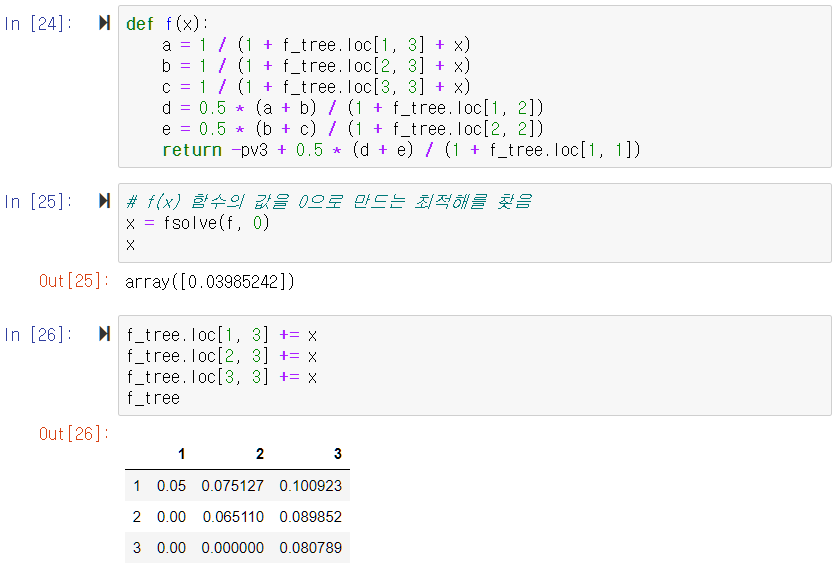Click into code cell containing fsolve(f, 0)
The height and width of the screenshot is (567, 839).
pos(475,223)
